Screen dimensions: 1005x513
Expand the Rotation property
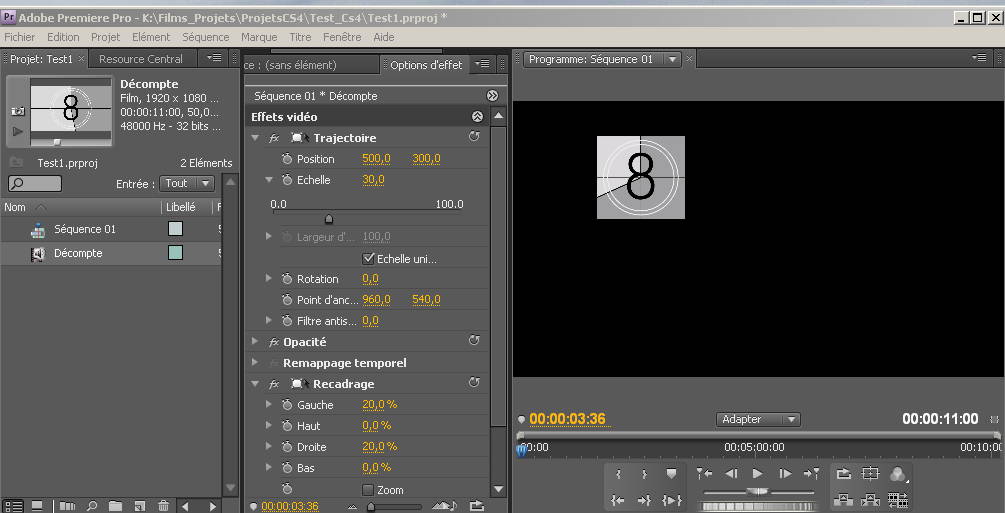click(x=269, y=279)
